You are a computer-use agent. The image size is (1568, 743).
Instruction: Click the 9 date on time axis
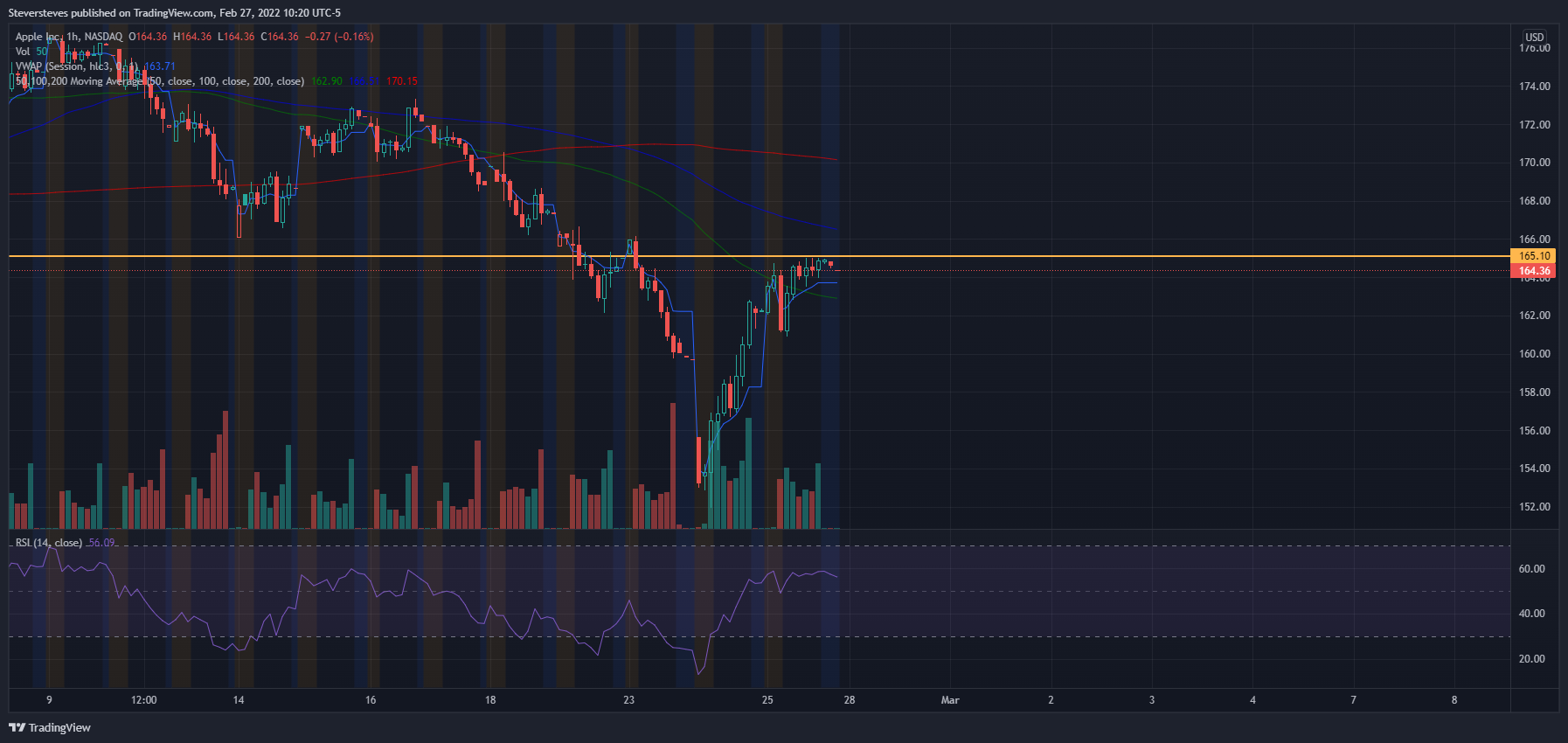click(x=49, y=700)
